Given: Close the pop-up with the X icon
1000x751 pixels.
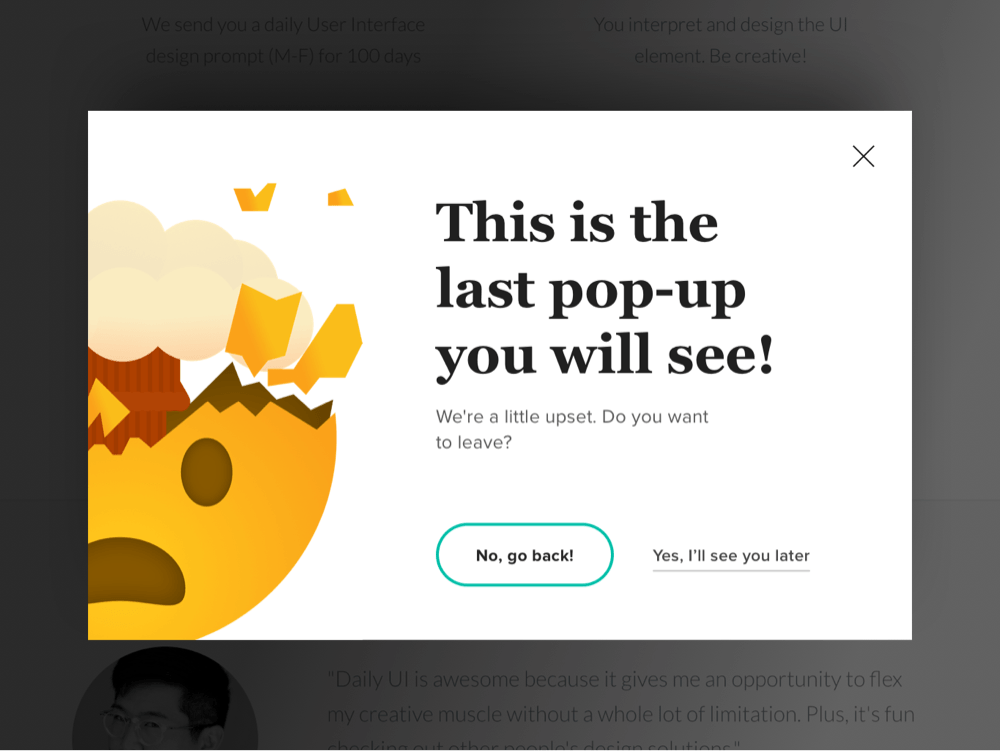Looking at the screenshot, I should pyautogui.click(x=863, y=156).
